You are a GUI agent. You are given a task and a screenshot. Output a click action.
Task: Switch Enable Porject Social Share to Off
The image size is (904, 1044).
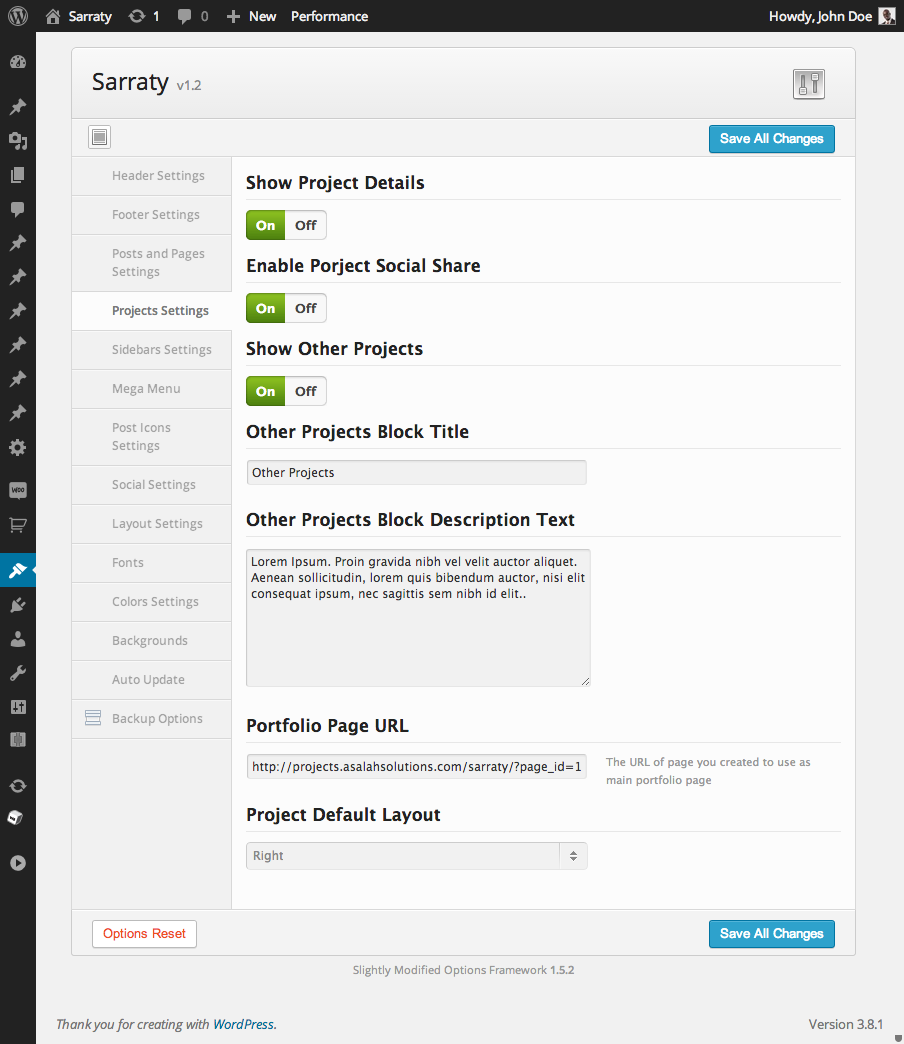(x=305, y=308)
